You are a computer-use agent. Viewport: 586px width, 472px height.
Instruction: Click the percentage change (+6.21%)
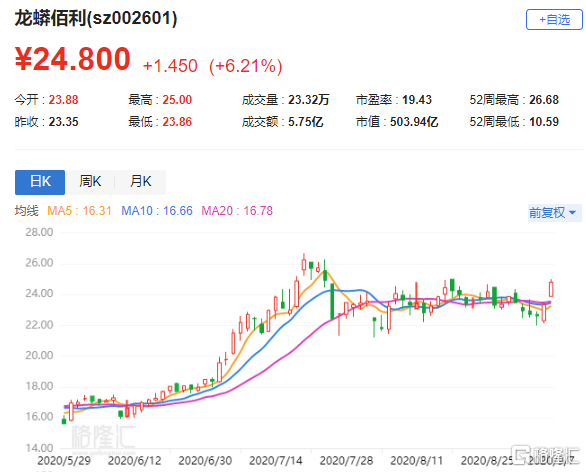click(x=246, y=66)
